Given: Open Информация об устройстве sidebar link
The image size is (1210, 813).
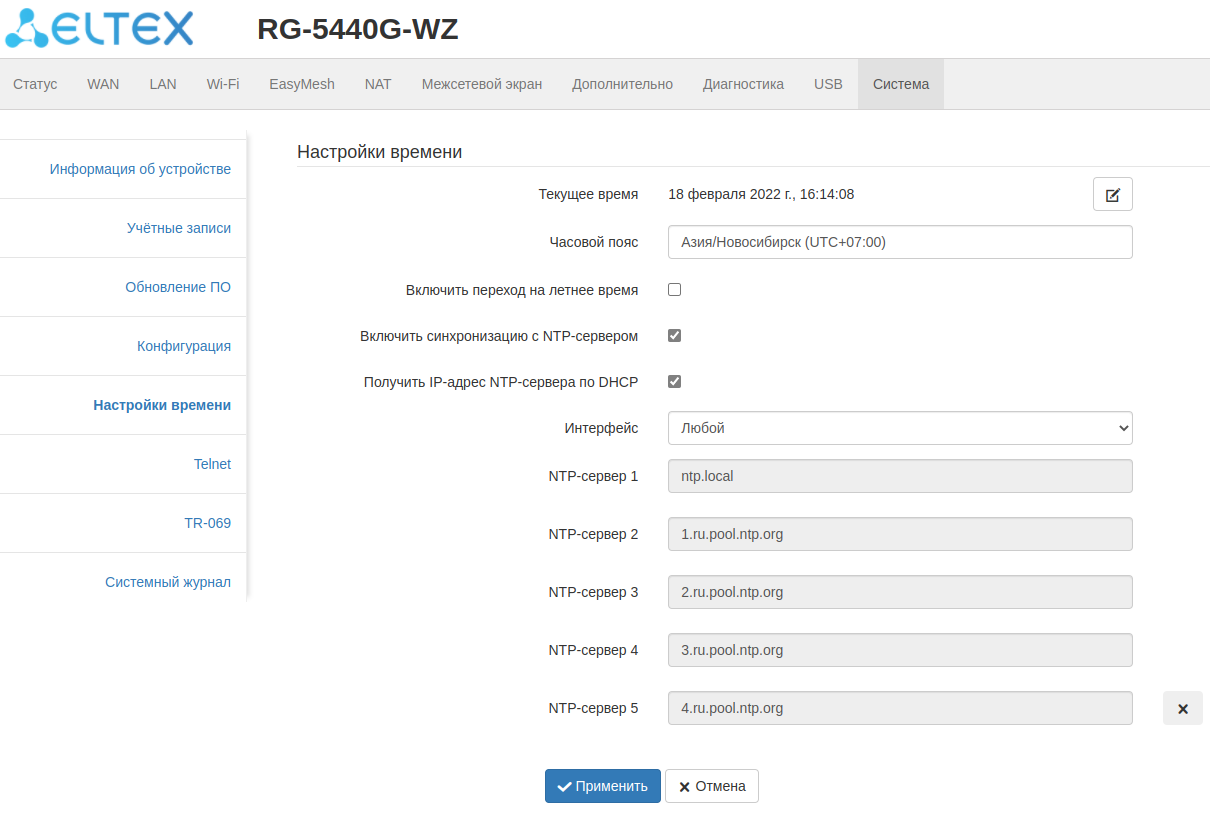Looking at the screenshot, I should click(140, 169).
